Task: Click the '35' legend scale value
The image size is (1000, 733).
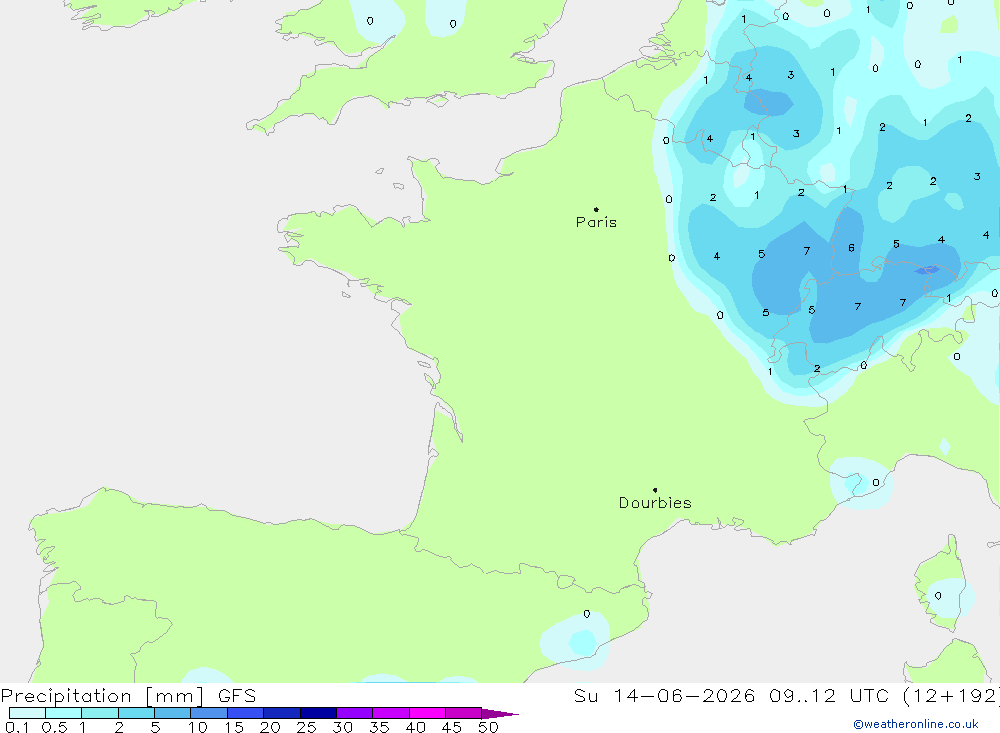Action: (x=379, y=727)
